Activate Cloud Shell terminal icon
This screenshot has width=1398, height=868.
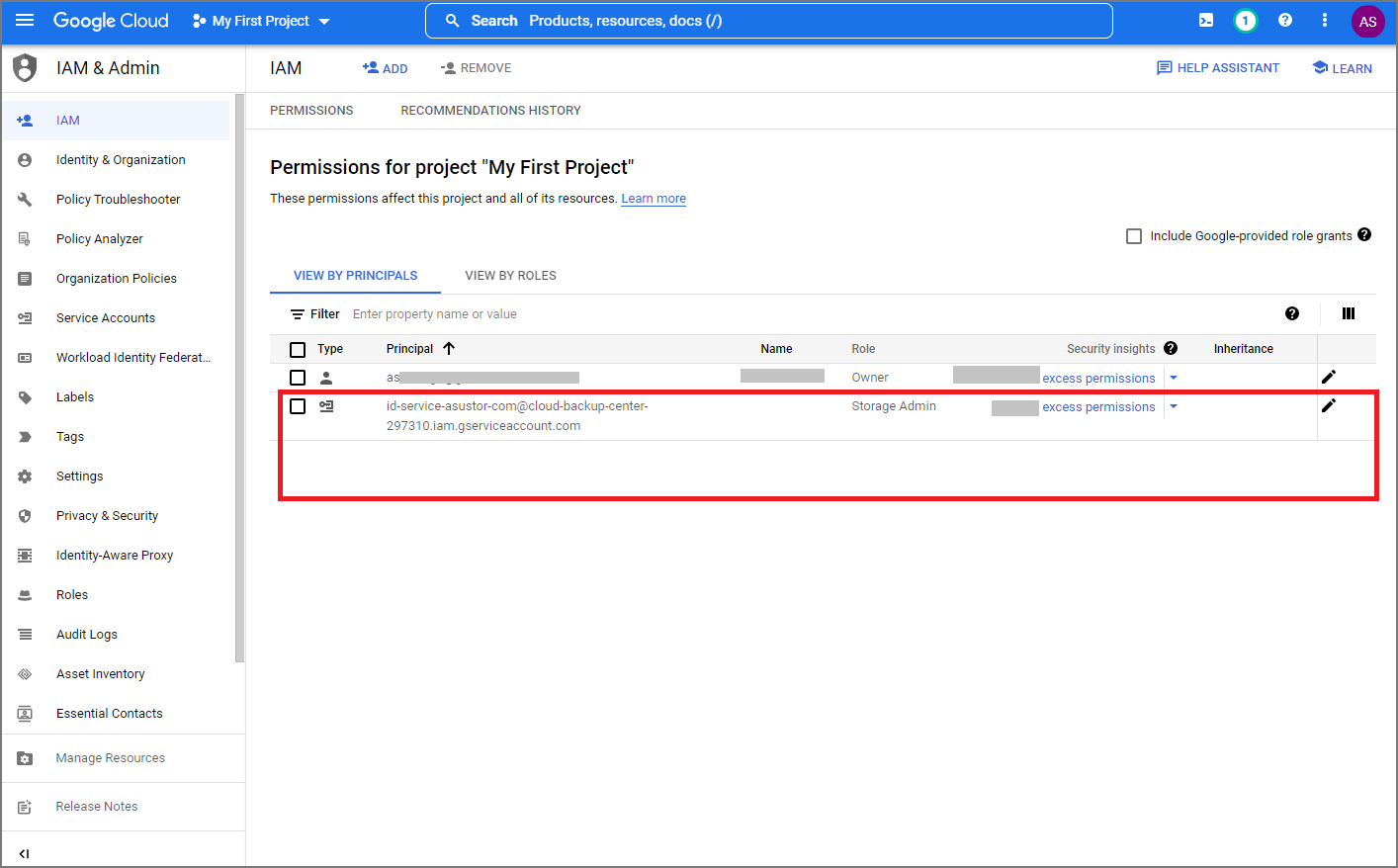[x=1206, y=20]
